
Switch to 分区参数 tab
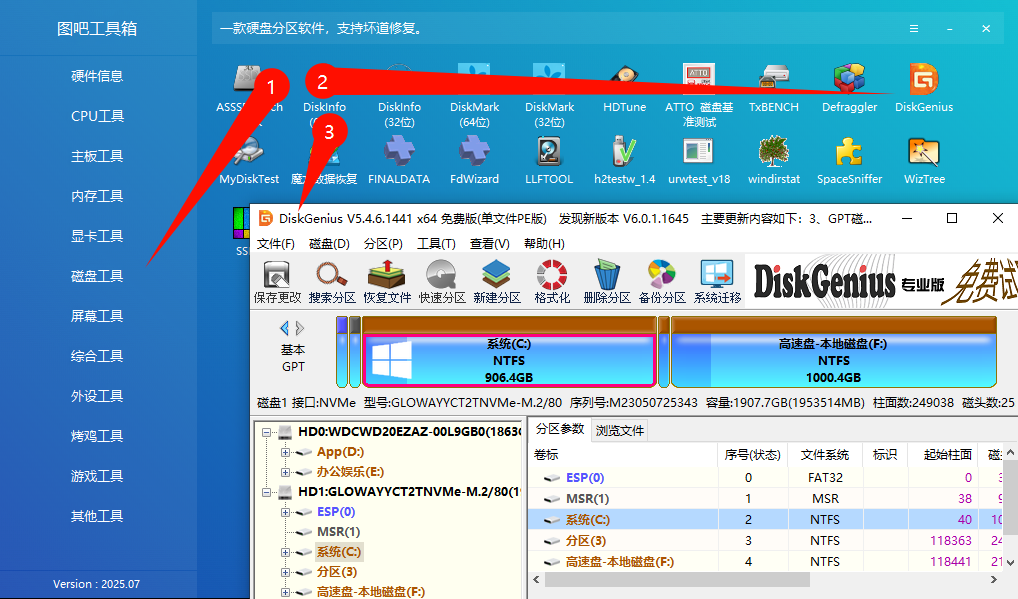point(560,430)
